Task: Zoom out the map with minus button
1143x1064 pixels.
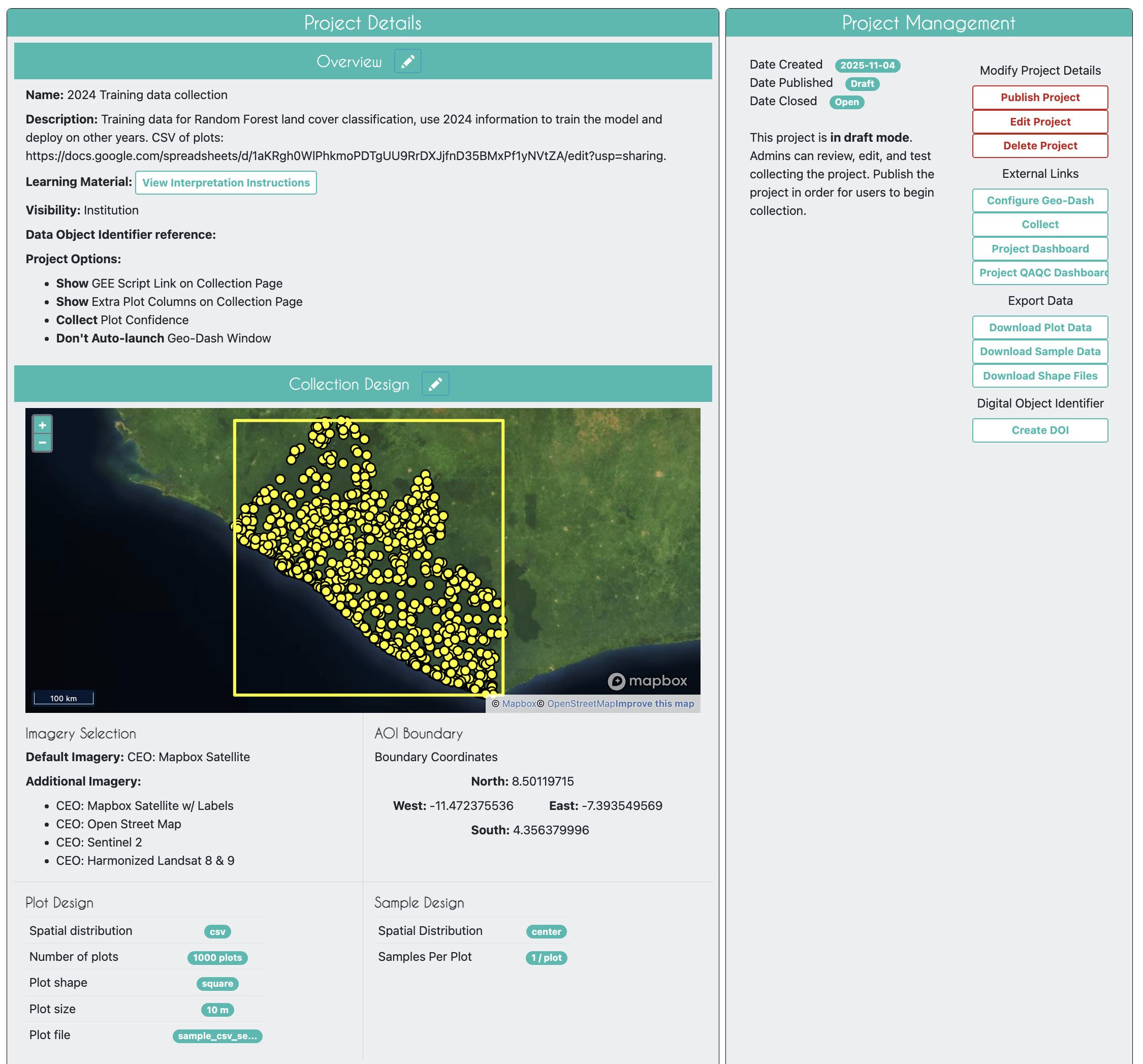Action: click(42, 442)
